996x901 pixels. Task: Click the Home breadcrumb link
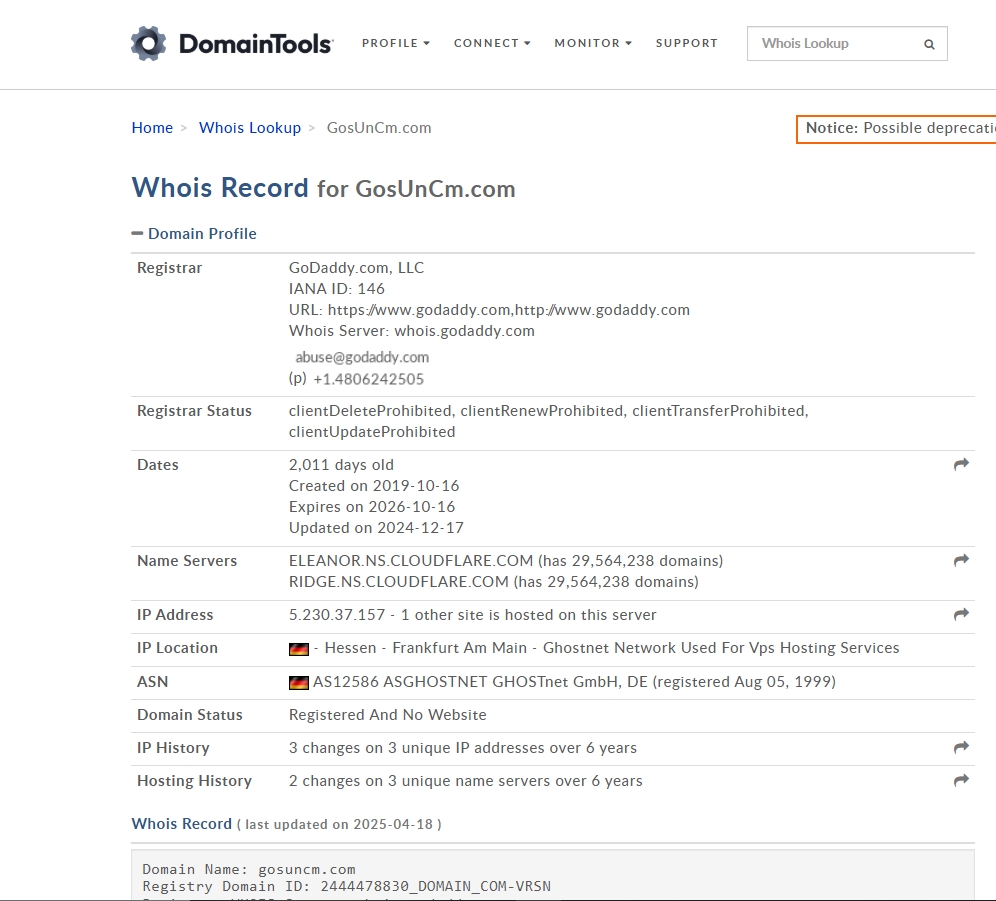pos(152,128)
